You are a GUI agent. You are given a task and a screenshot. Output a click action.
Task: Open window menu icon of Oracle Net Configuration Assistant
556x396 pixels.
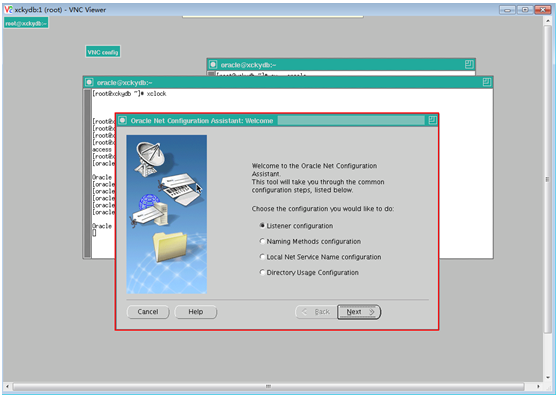pyautogui.click(x=122, y=121)
